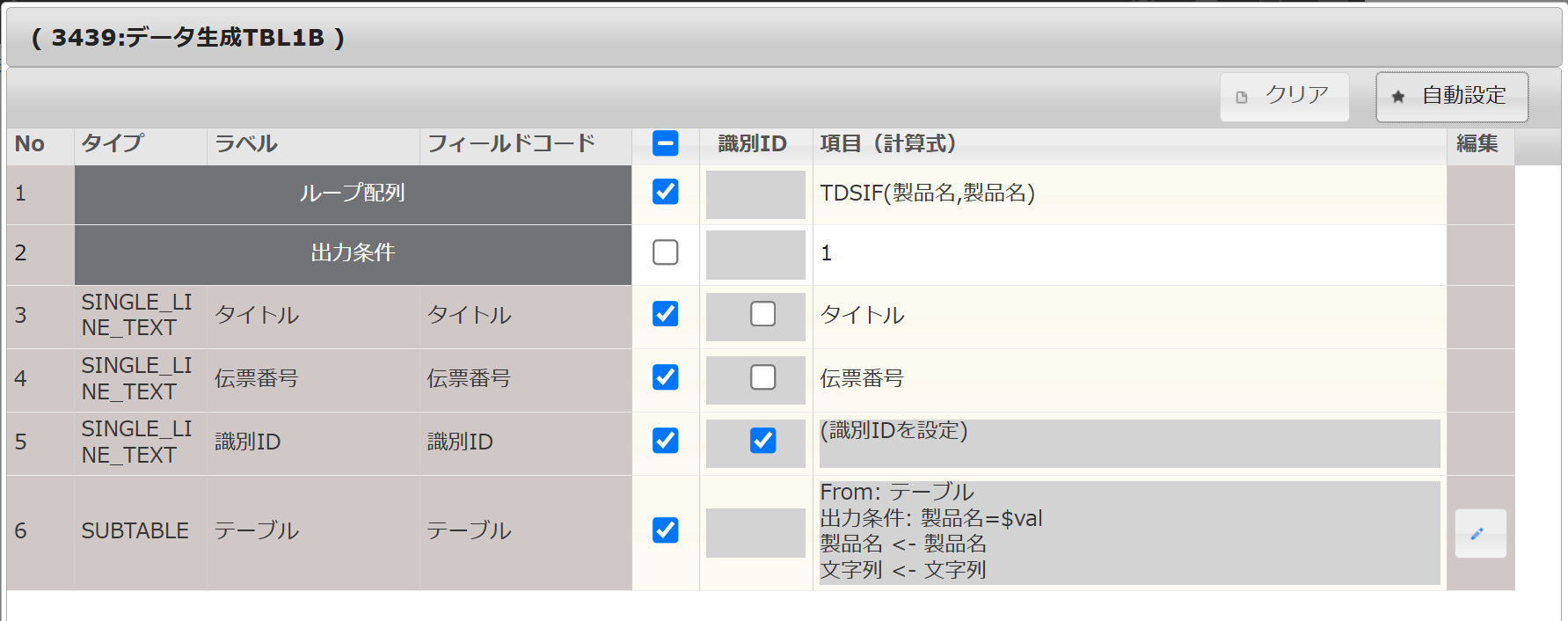Click the クリア button

[x=1284, y=96]
